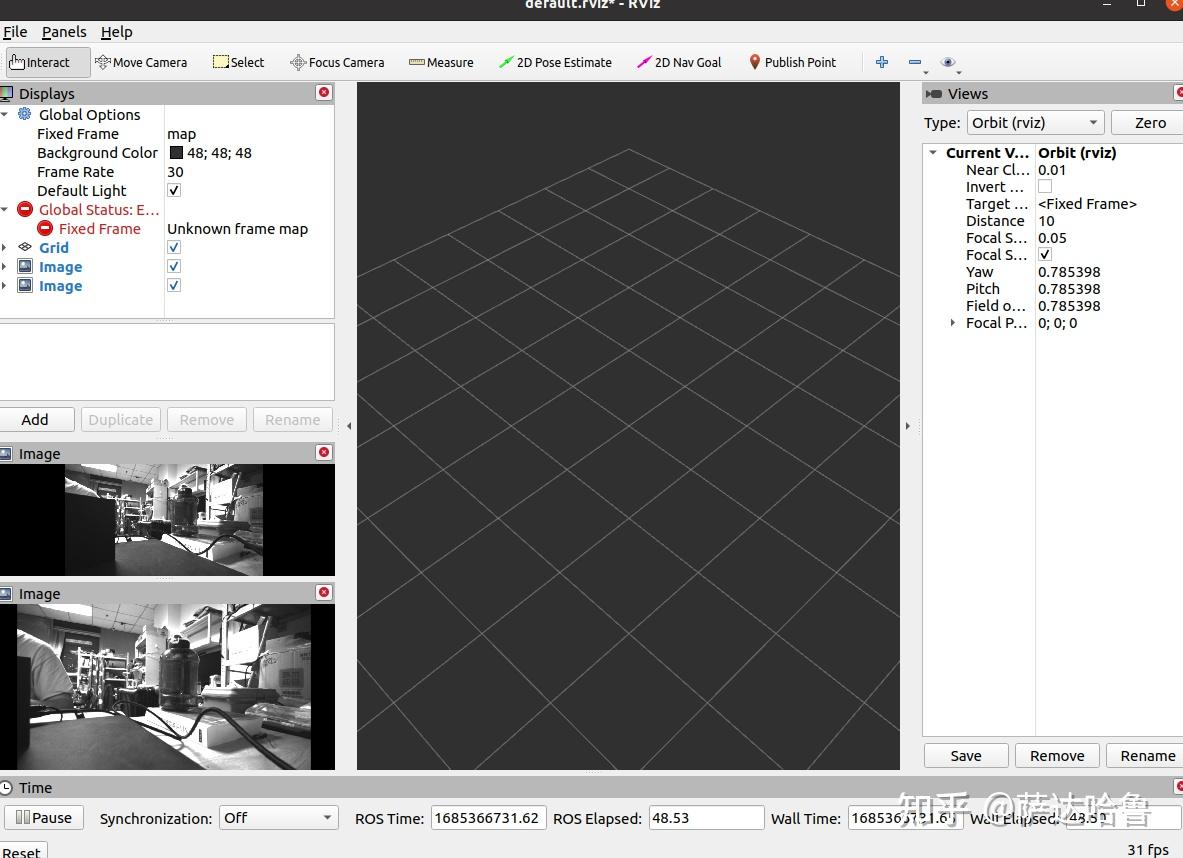Open the Help menu
Screen dimensions: 1183x858
pos(116,32)
